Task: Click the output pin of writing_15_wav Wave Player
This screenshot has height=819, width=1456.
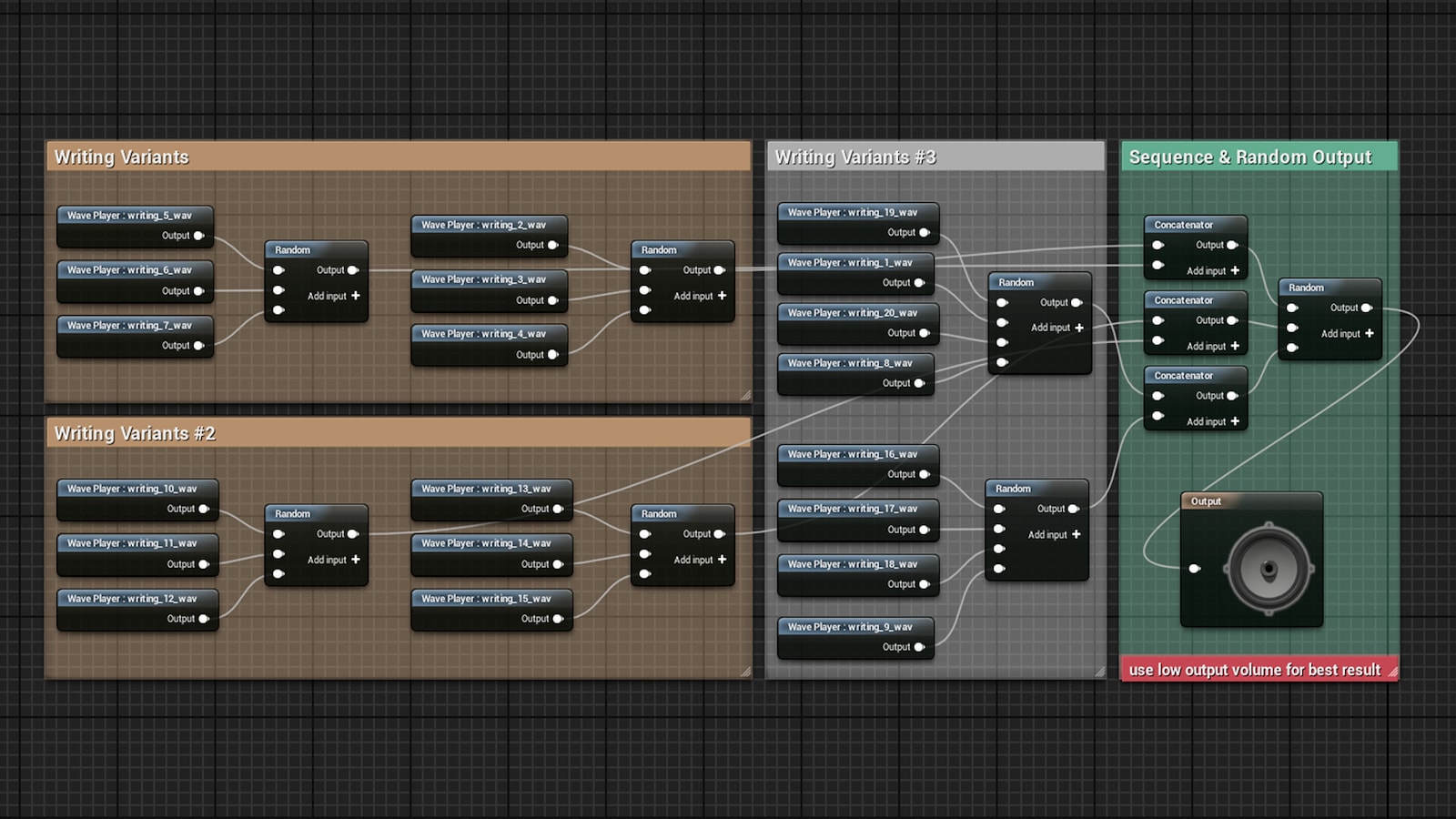Action: (x=558, y=619)
